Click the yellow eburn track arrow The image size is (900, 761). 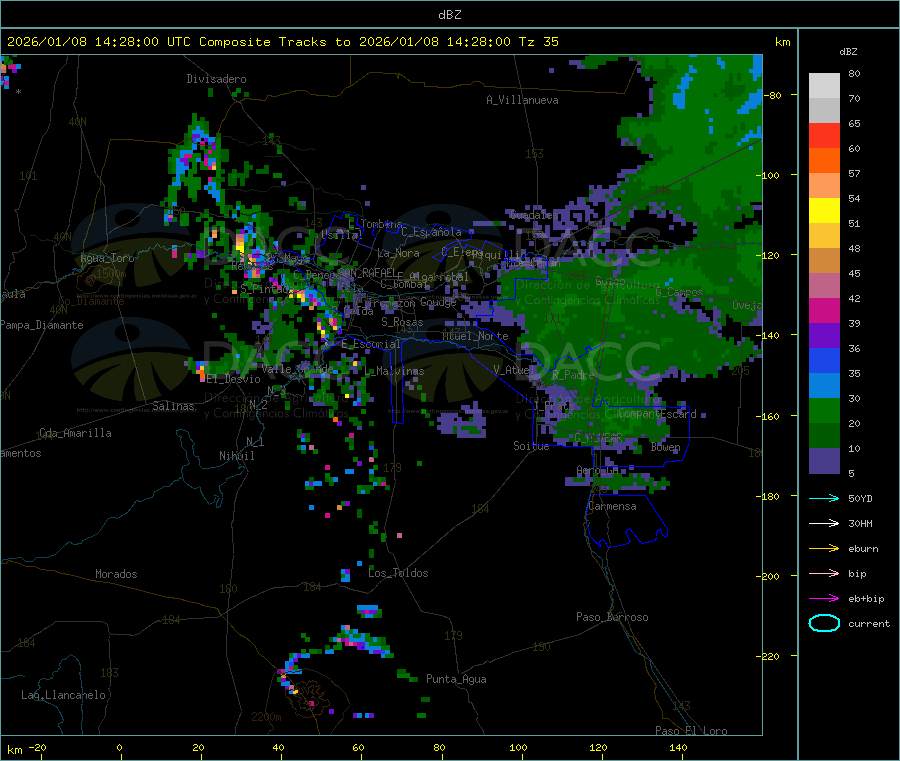824,549
